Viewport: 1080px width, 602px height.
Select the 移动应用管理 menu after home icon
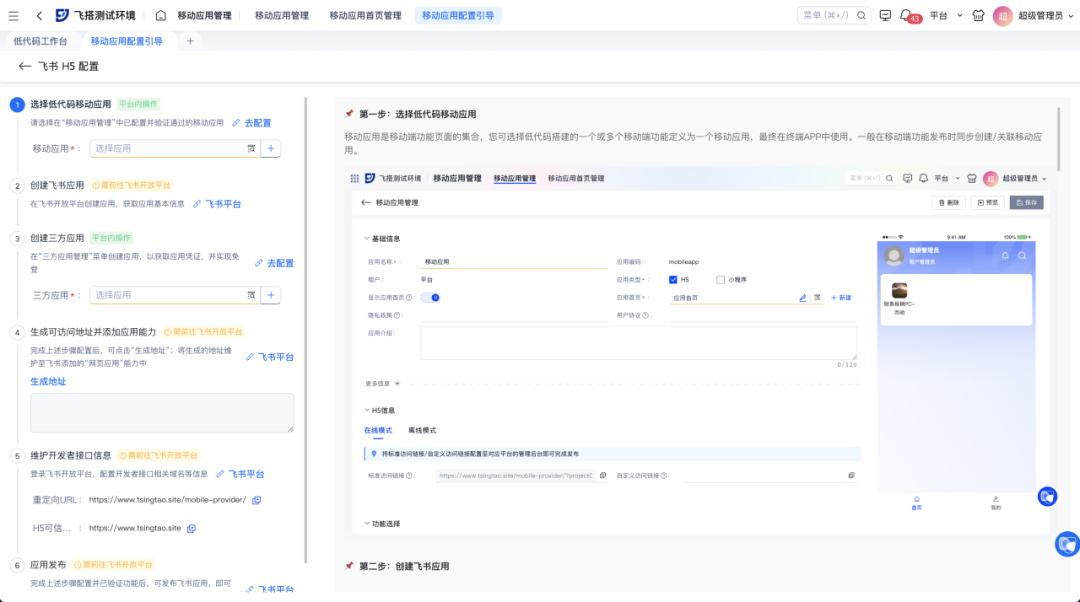205,15
